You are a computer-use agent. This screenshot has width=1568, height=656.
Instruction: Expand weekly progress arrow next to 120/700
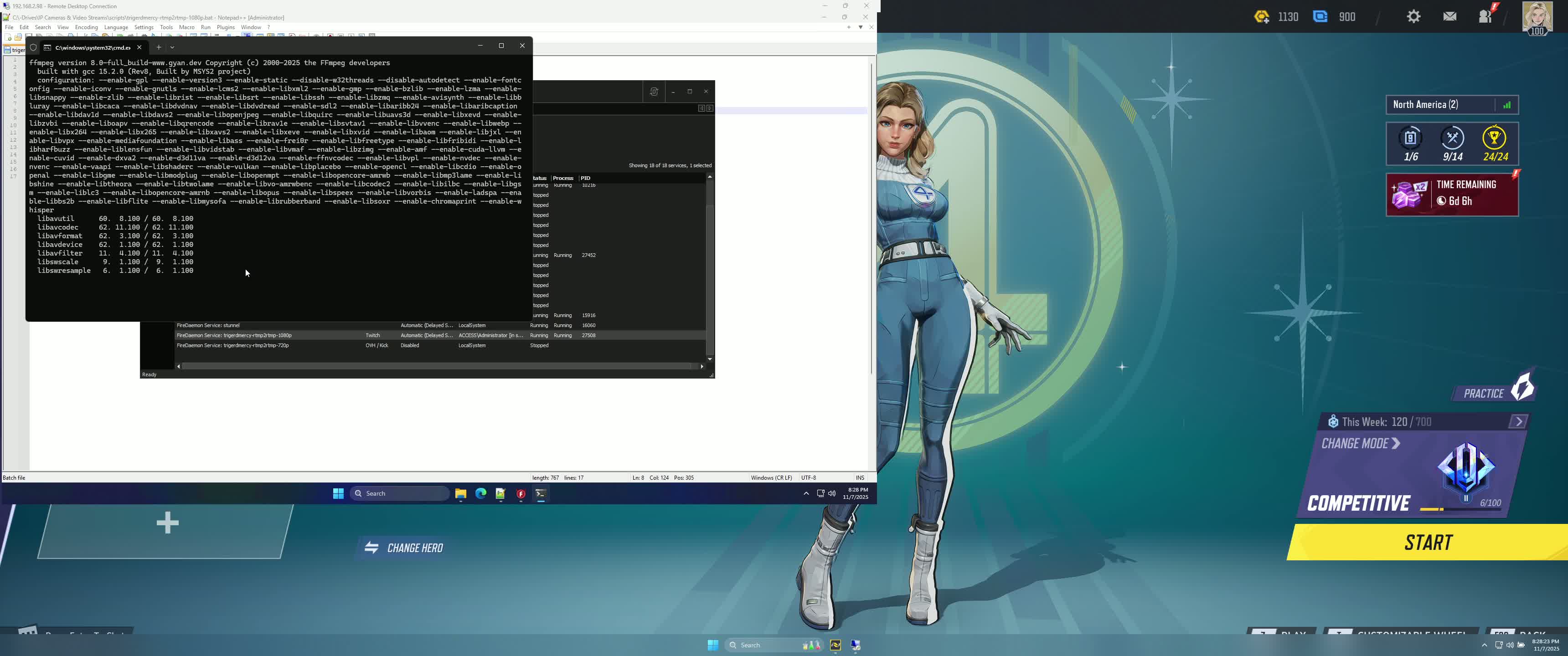point(1518,422)
